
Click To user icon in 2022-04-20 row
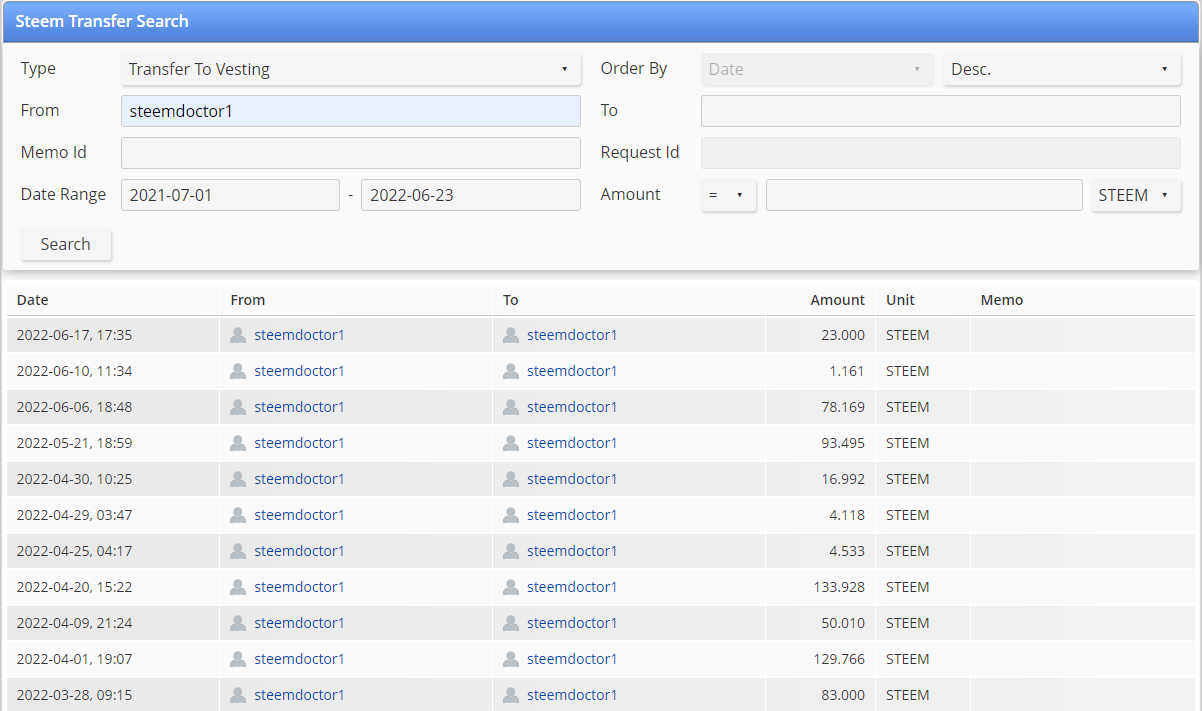click(511, 587)
